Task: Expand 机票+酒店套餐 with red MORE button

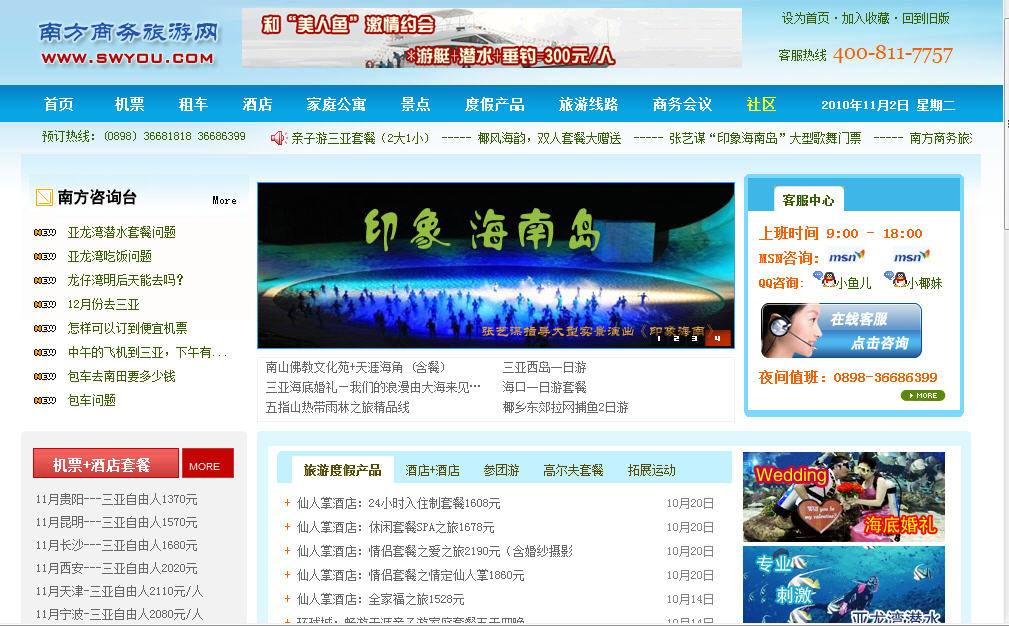Action: coord(207,465)
